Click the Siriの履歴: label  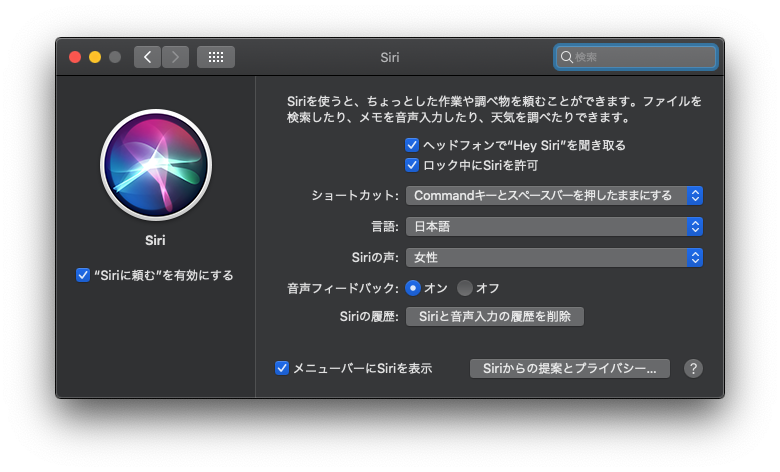tap(369, 317)
